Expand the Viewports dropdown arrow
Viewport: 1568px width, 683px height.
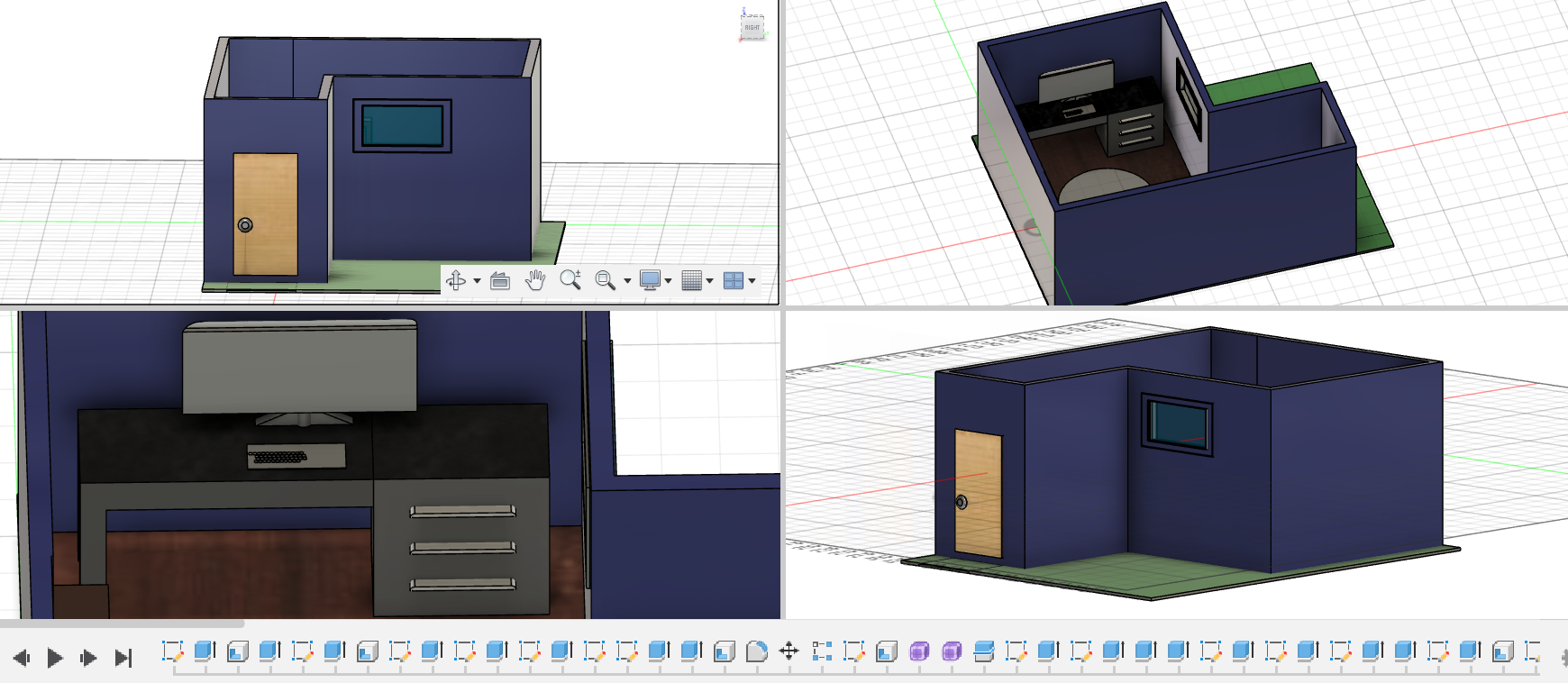[752, 281]
